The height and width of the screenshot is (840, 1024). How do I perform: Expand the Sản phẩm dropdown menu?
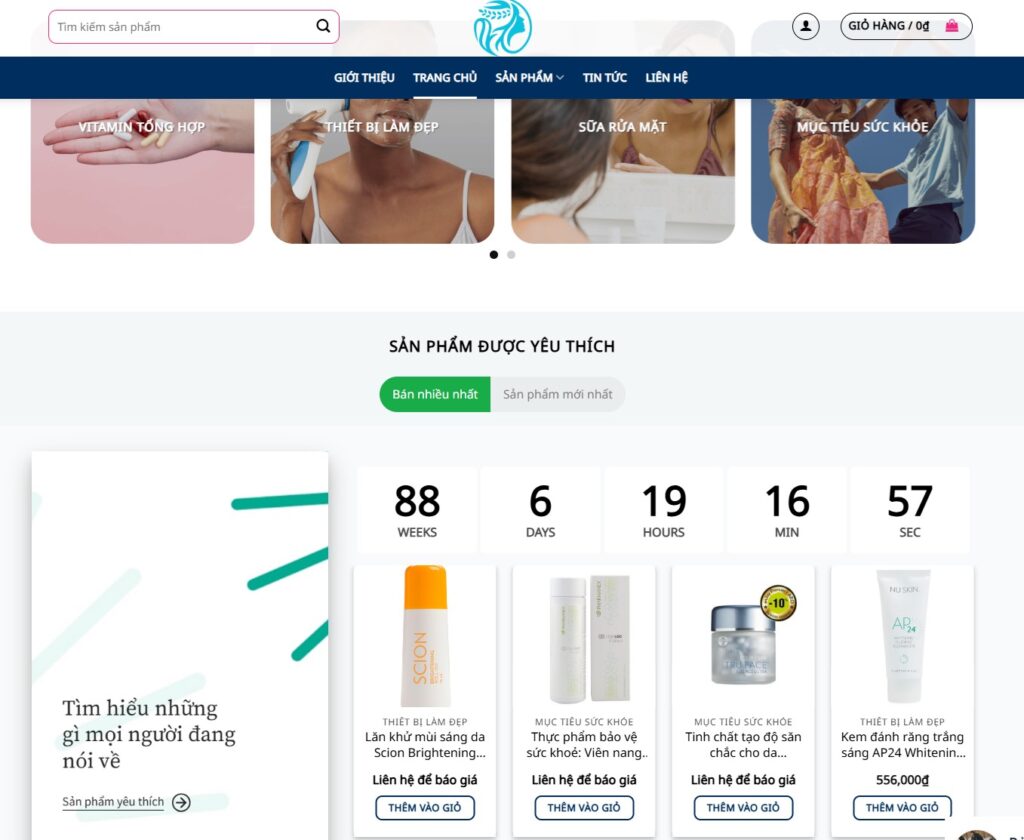[x=529, y=78]
